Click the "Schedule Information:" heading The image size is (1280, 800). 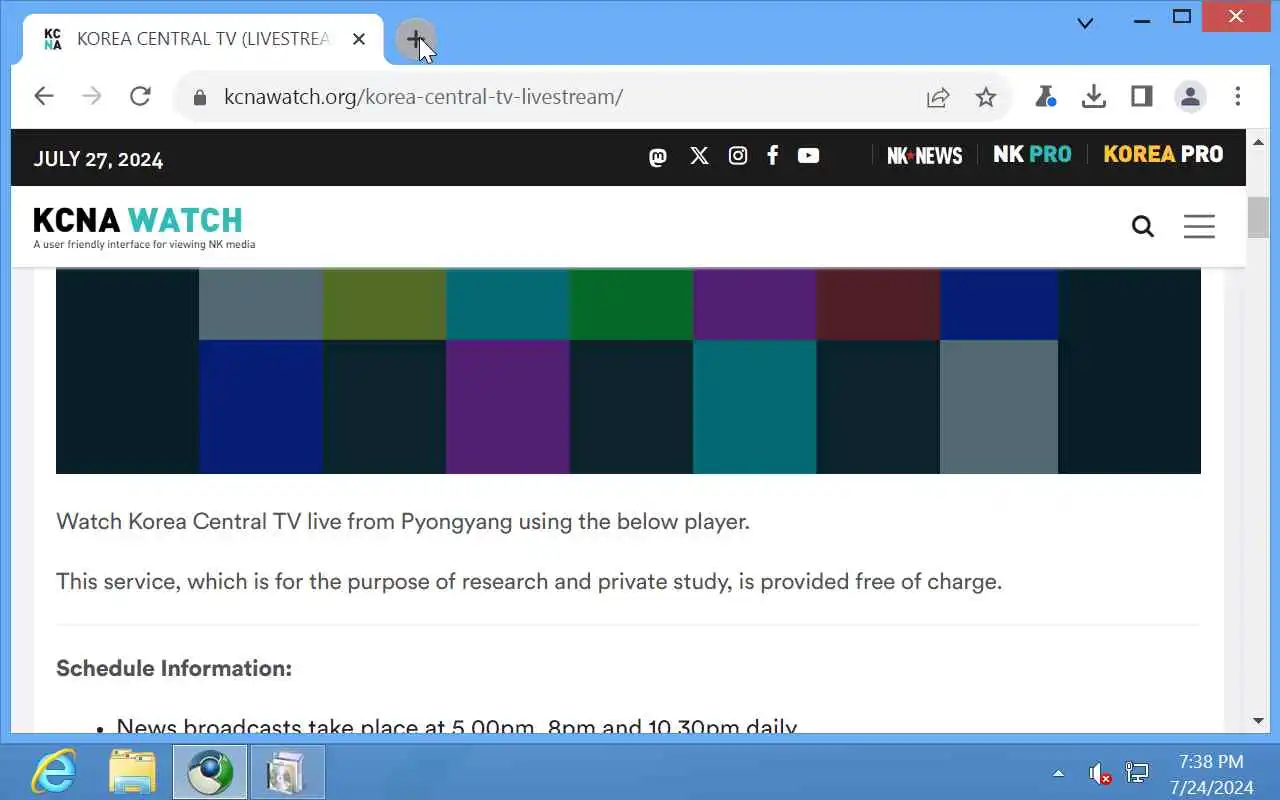(174, 668)
